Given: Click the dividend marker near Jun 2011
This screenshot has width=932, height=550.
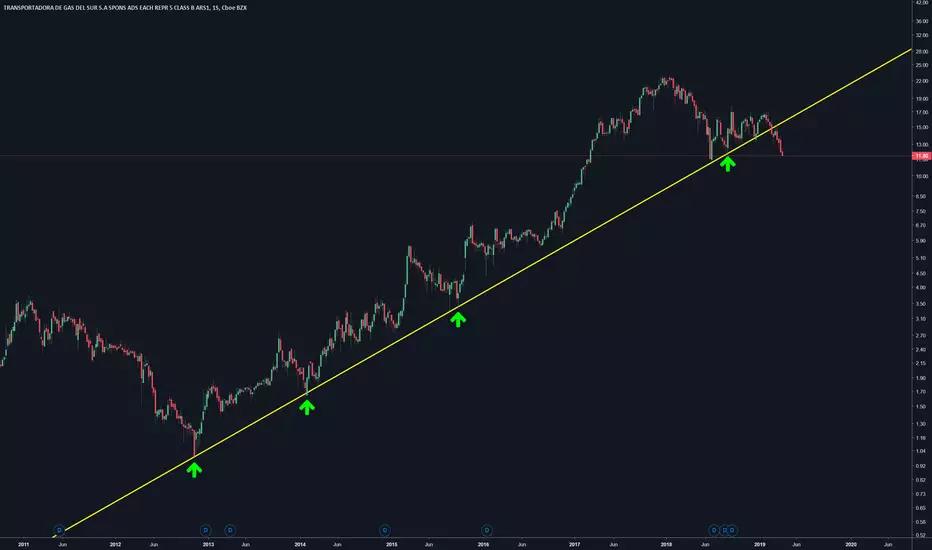Looking at the screenshot, I should pos(59,530).
